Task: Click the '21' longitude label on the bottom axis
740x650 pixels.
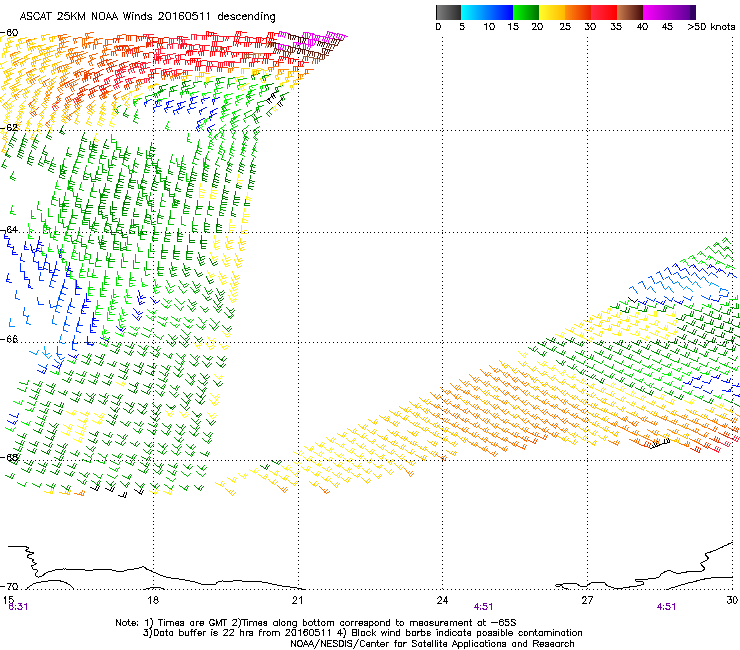Action: pyautogui.click(x=297, y=600)
